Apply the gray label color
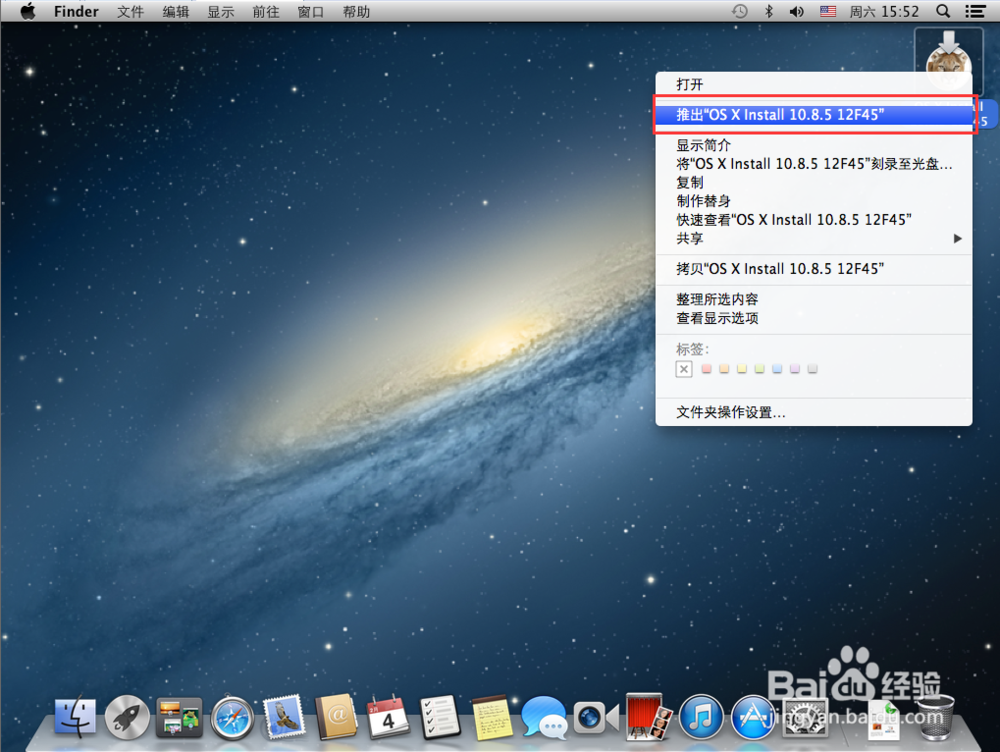Viewport: 1000px width, 752px height. pyautogui.click(x=812, y=369)
